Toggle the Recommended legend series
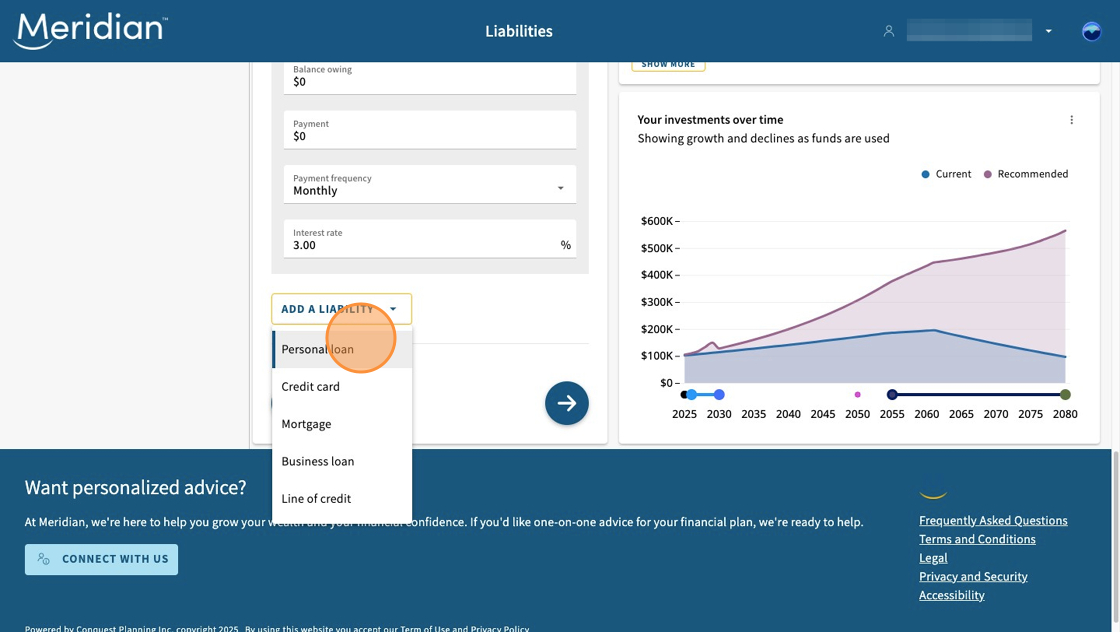This screenshot has width=1120, height=632. [x=1026, y=174]
